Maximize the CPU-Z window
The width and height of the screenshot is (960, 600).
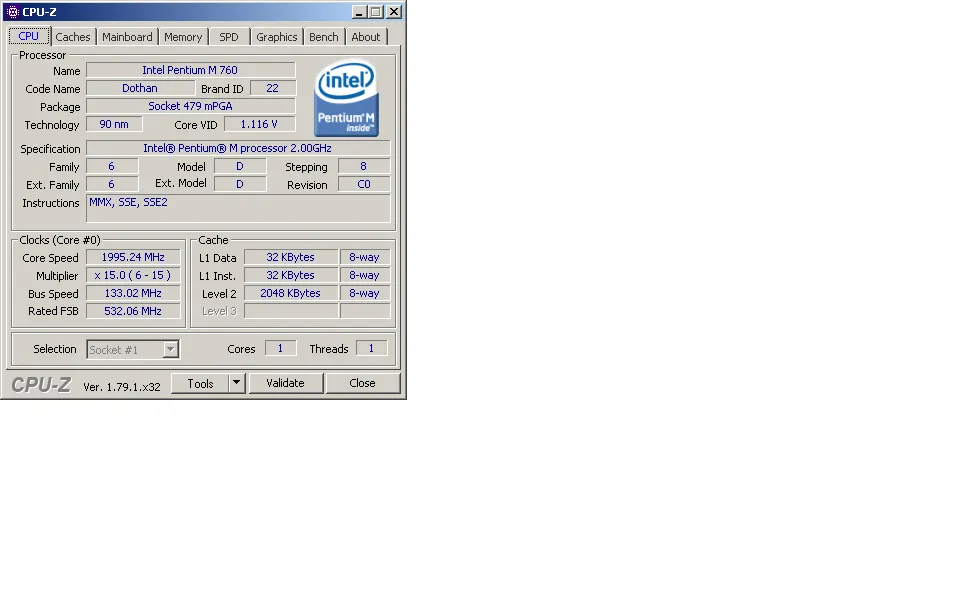click(376, 12)
